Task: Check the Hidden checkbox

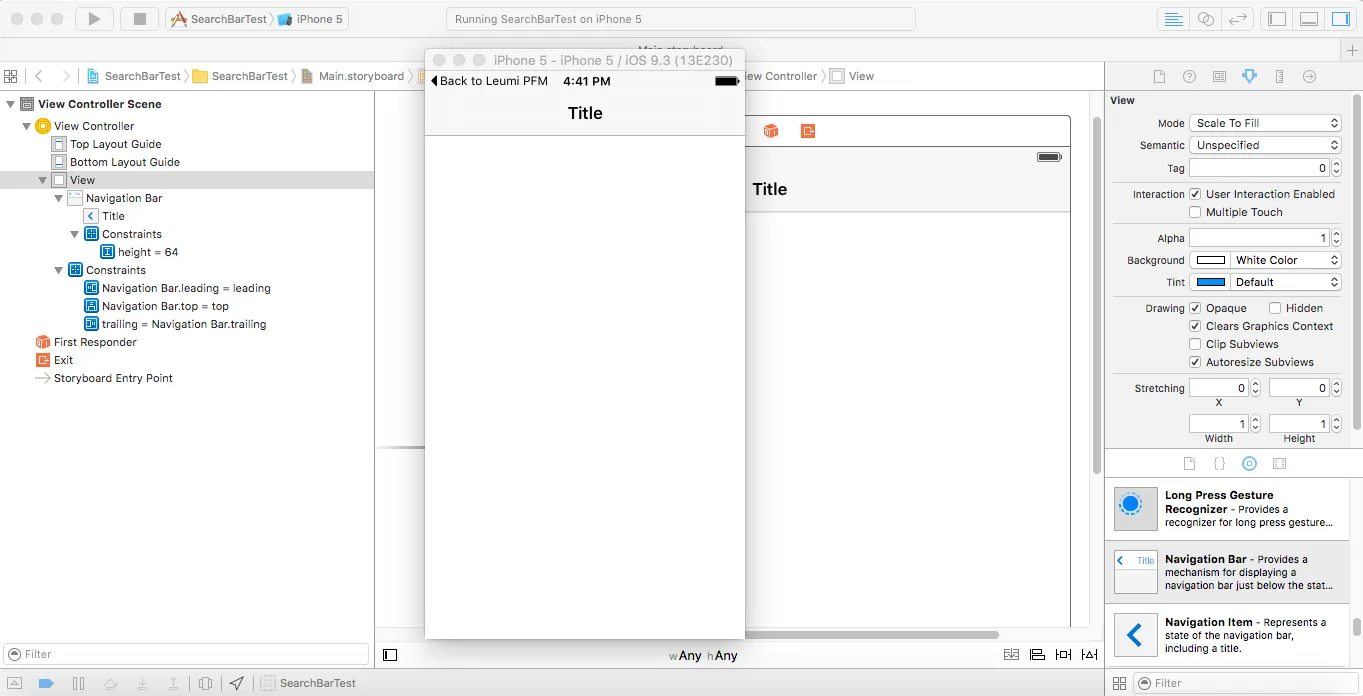Action: click(x=1275, y=308)
